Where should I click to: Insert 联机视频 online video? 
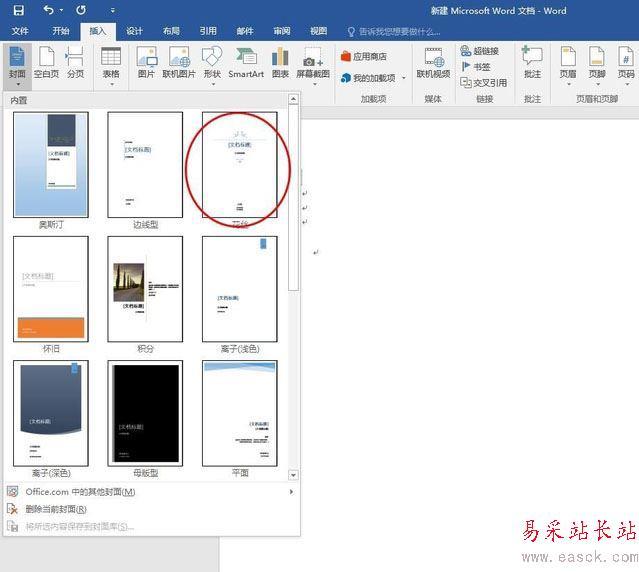tap(433, 63)
